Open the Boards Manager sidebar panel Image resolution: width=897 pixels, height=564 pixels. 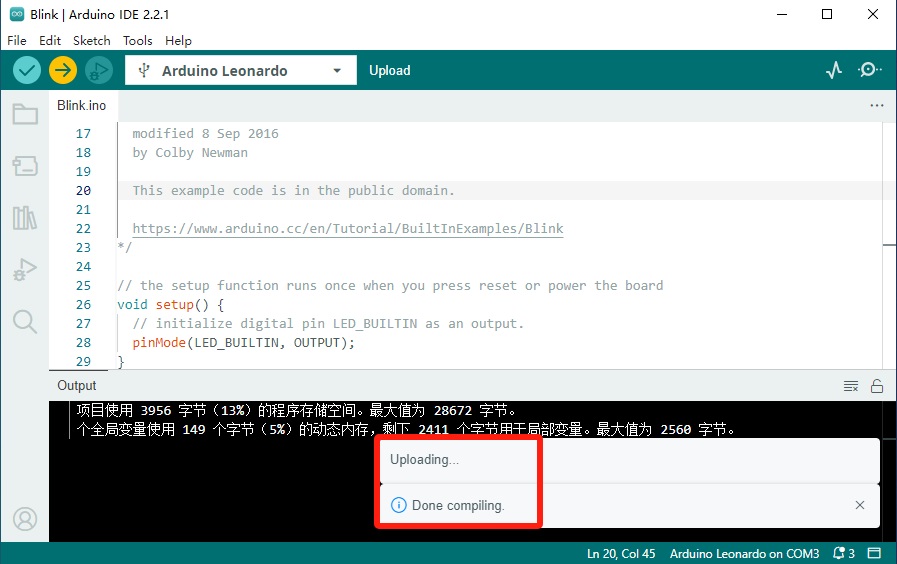click(25, 166)
